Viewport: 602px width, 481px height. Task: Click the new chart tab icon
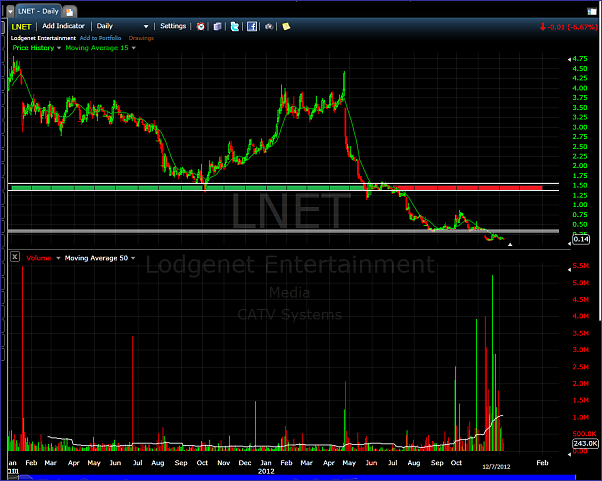(x=69, y=12)
